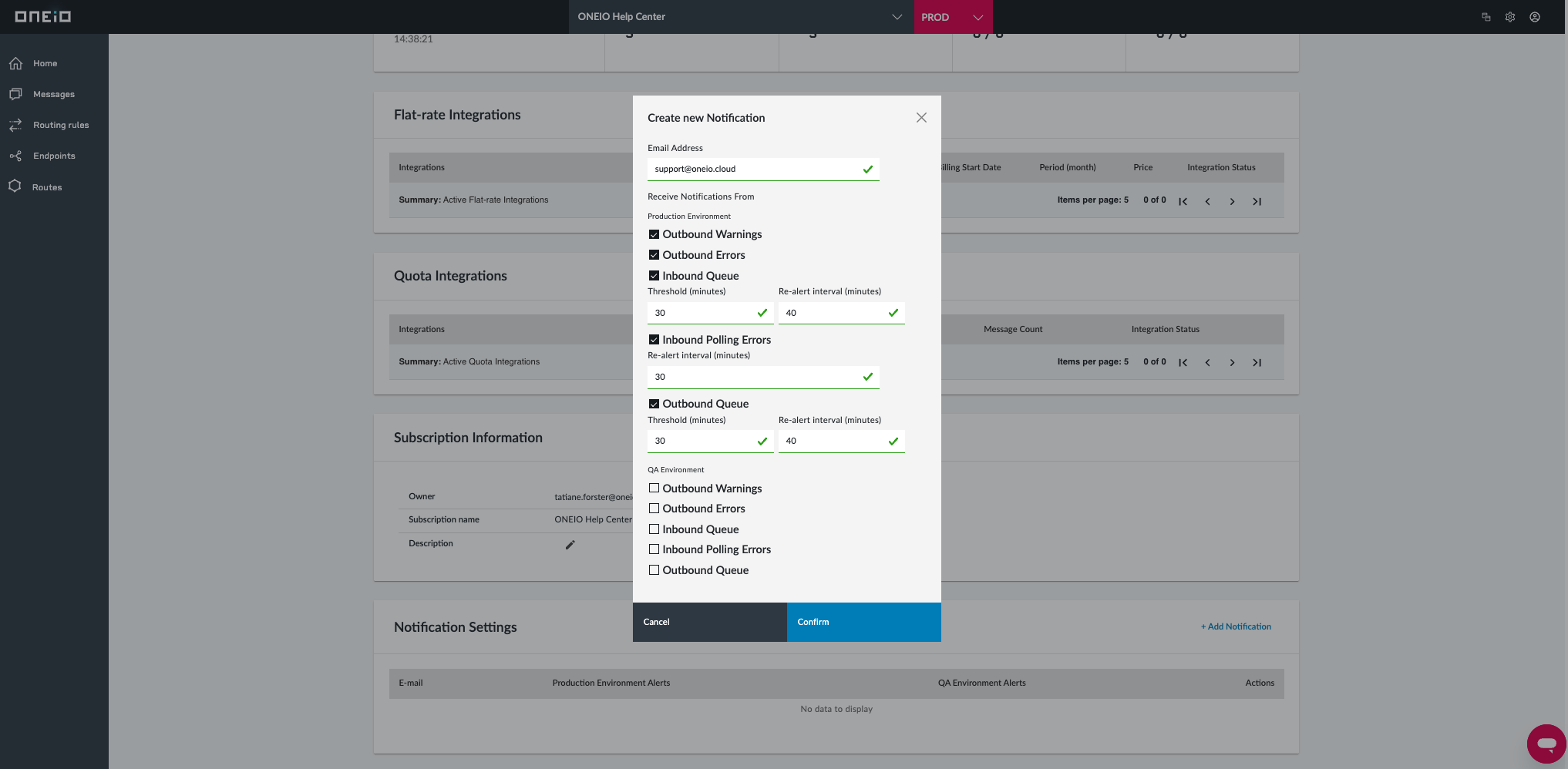Screen dimensions: 1568x769
Task: Click the + Add Notification link
Action: pos(1236,626)
